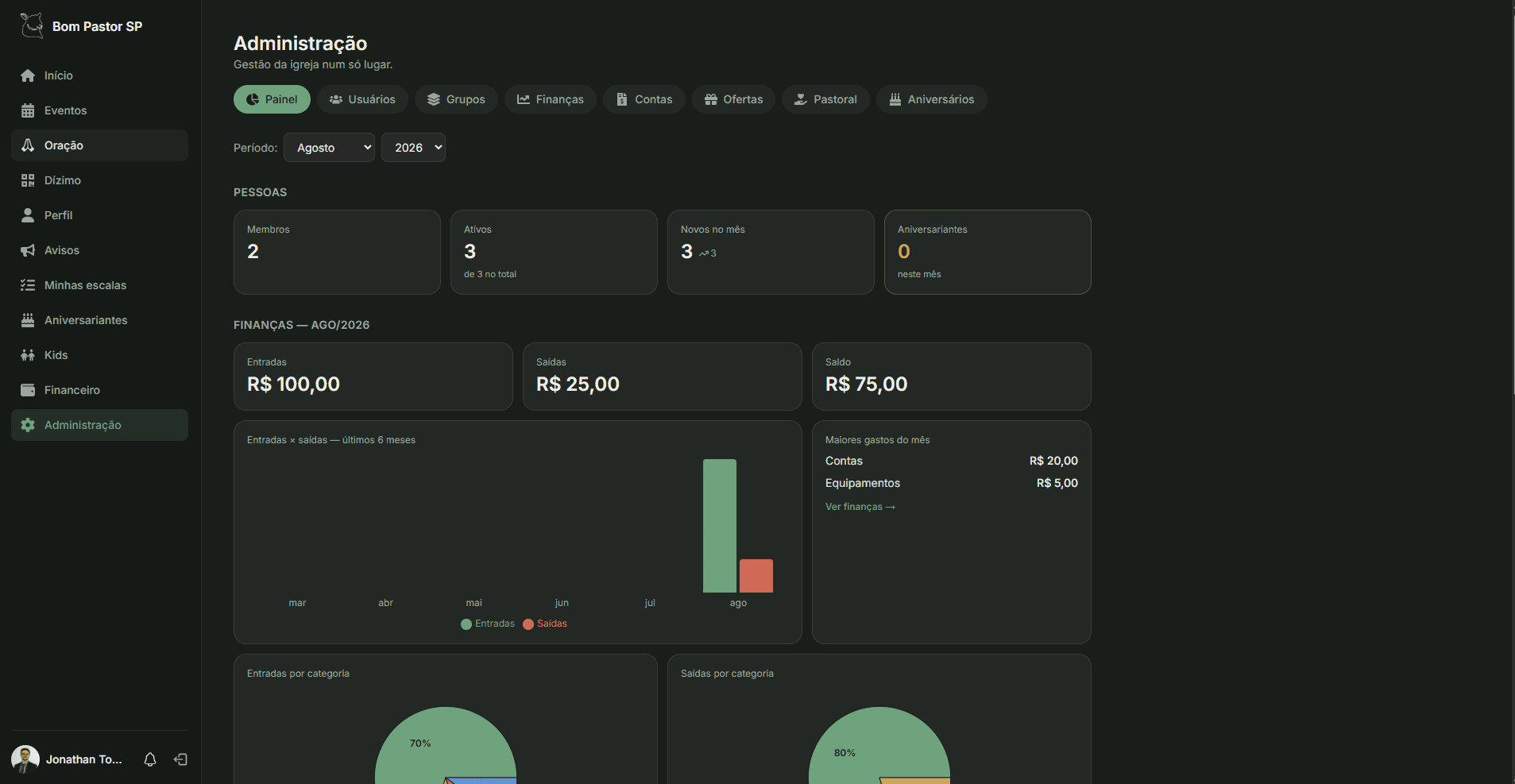Click the Oração praying hands icon
The height and width of the screenshot is (784, 1515).
(28, 145)
